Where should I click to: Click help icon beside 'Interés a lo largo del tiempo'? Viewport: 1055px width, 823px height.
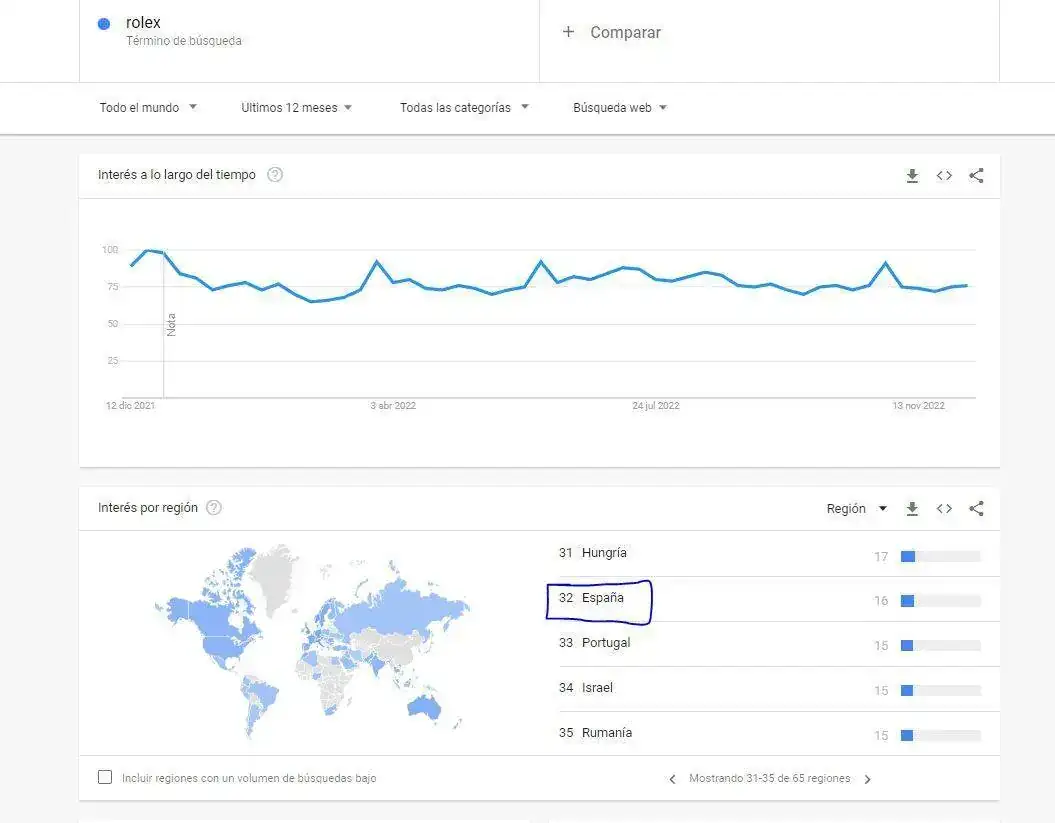[275, 175]
